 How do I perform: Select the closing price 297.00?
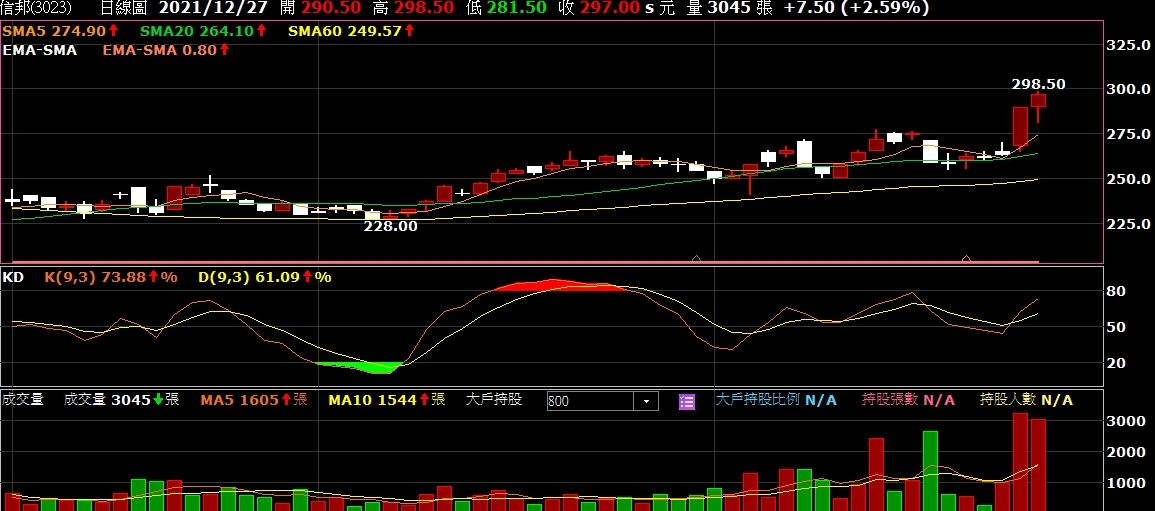(611, 7)
